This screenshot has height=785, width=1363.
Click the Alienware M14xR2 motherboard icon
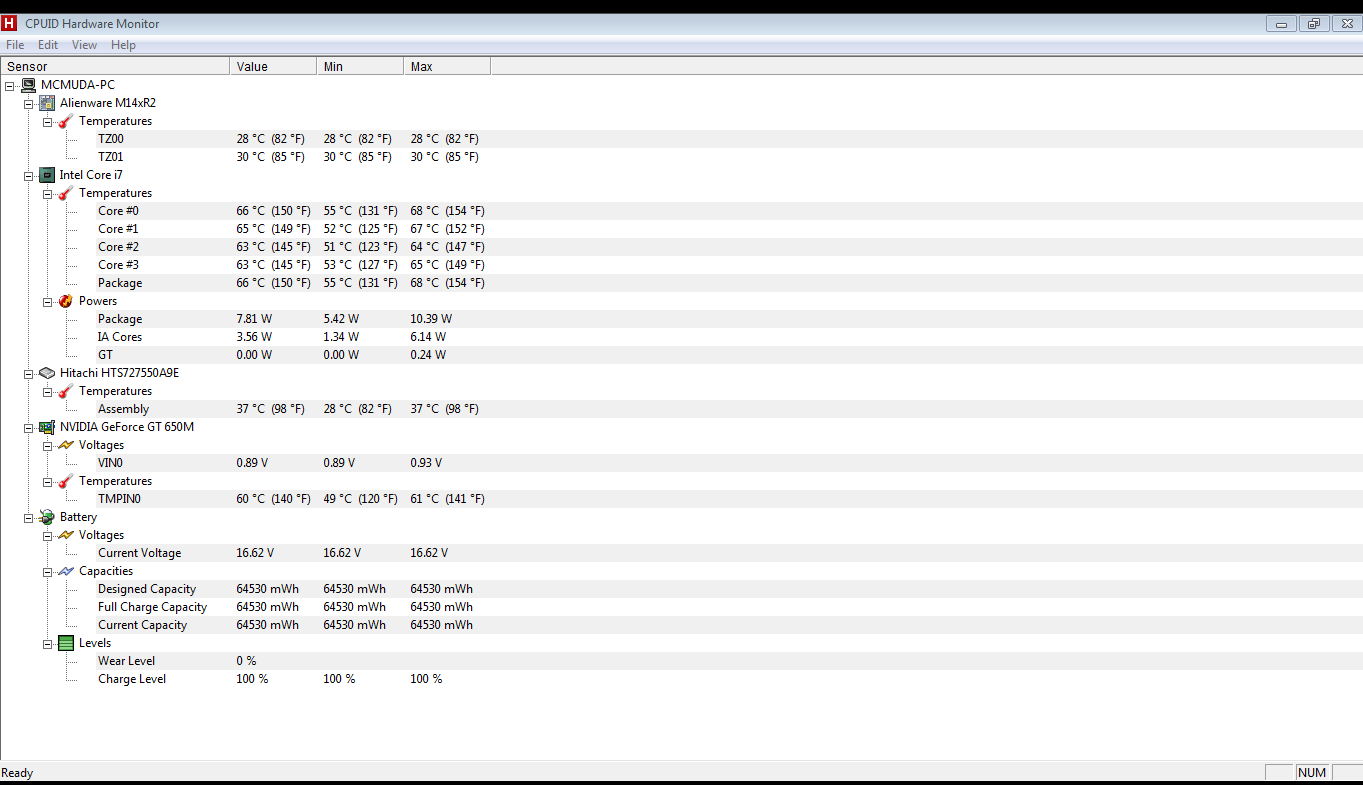[x=47, y=103]
